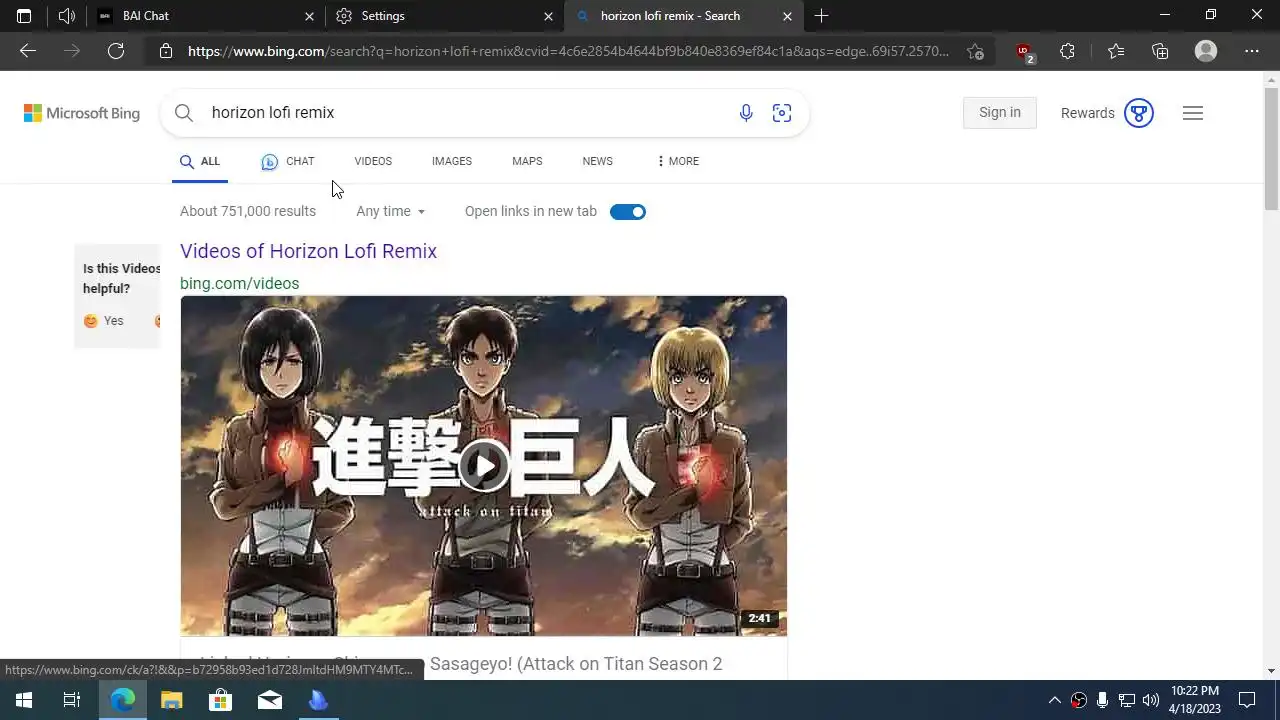Open Task View on the taskbar
The image size is (1280, 720).
72,700
